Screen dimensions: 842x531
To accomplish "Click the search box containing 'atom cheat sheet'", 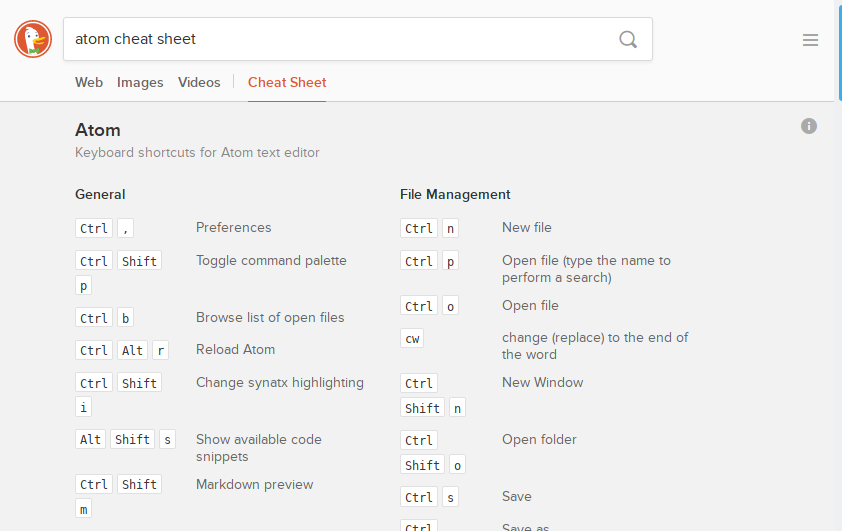I will coord(340,40).
